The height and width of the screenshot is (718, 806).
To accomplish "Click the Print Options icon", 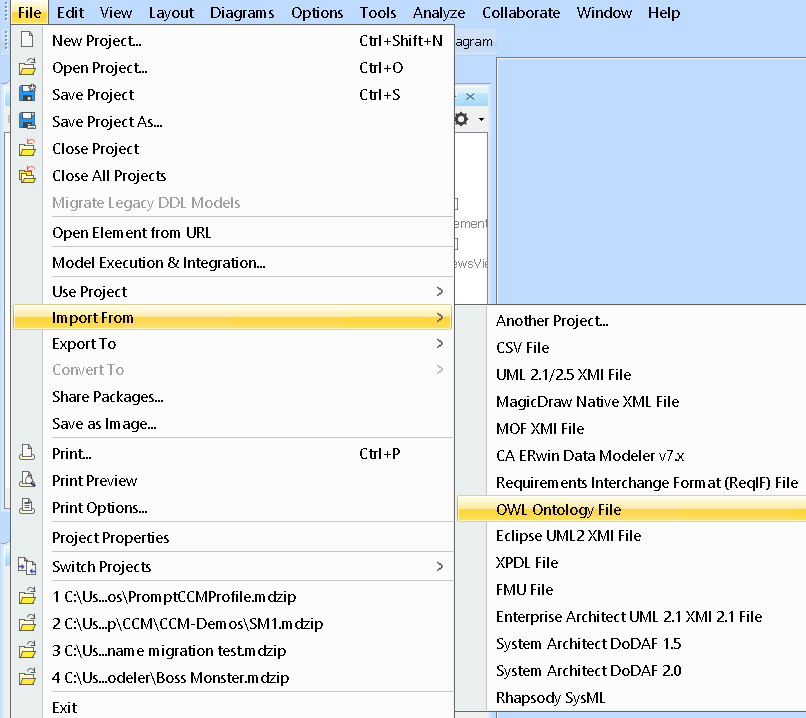I will [x=27, y=508].
